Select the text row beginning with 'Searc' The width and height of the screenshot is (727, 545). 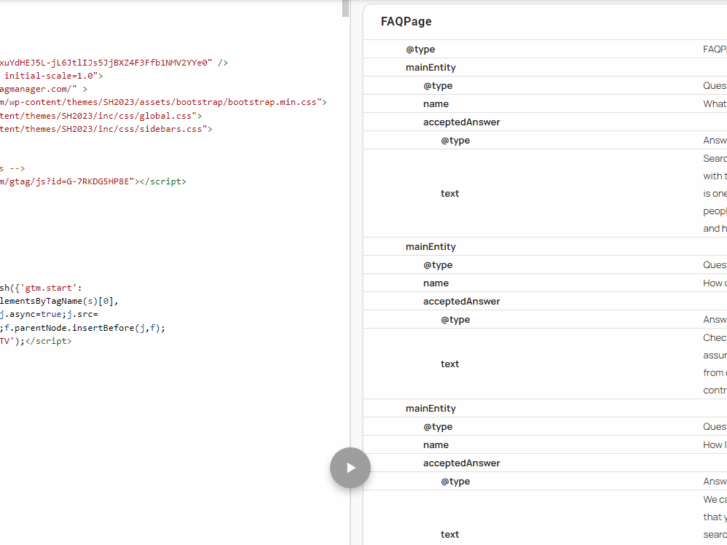545,193
